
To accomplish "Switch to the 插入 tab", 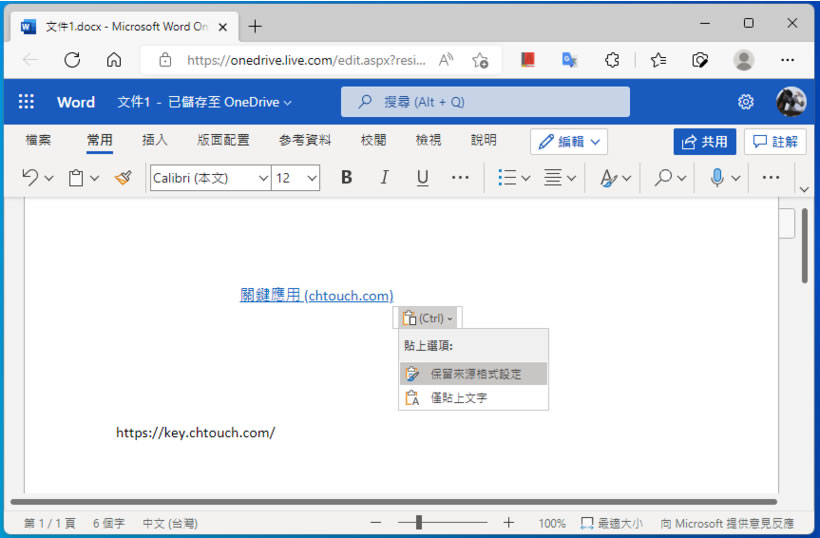I will (155, 141).
